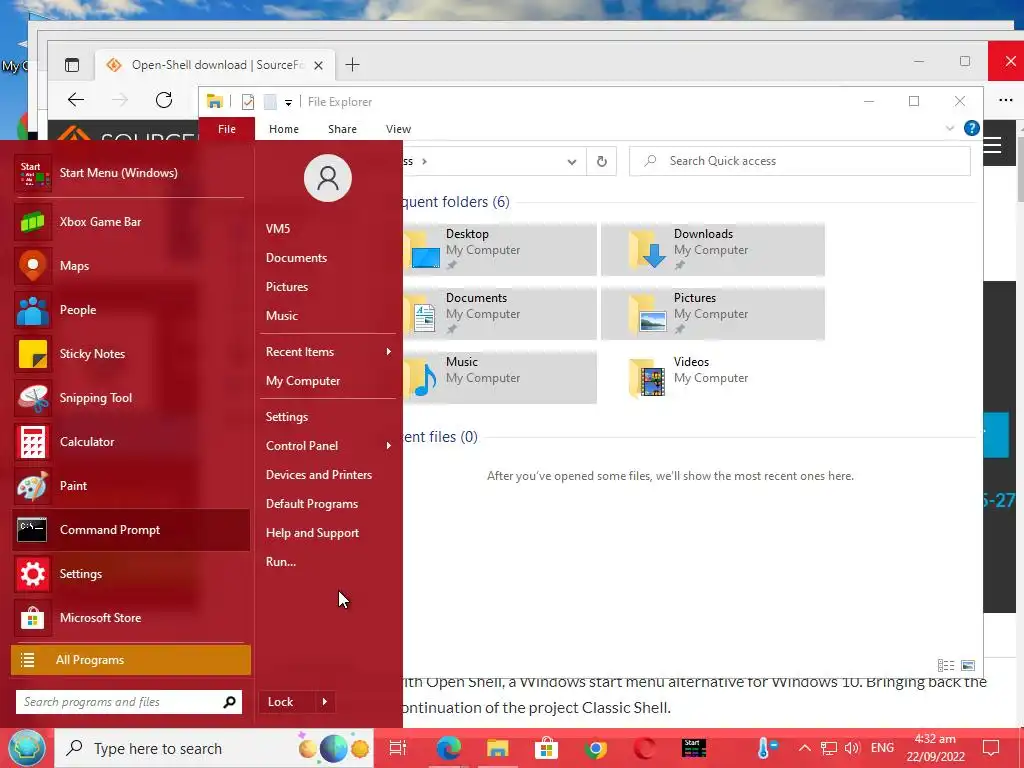This screenshot has width=1024, height=768.
Task: Open the address bar history dropdown
Action: coord(571,162)
